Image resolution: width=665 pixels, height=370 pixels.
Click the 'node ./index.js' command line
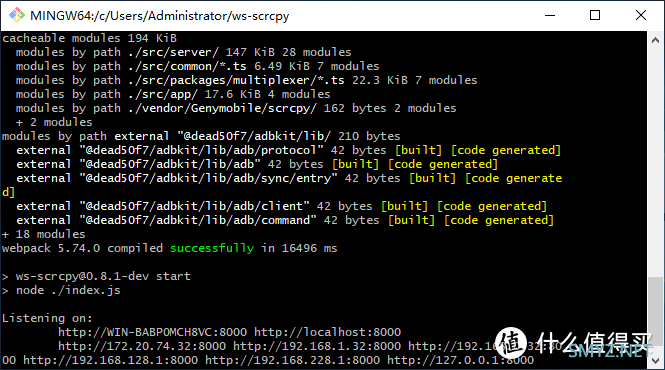tap(68, 290)
